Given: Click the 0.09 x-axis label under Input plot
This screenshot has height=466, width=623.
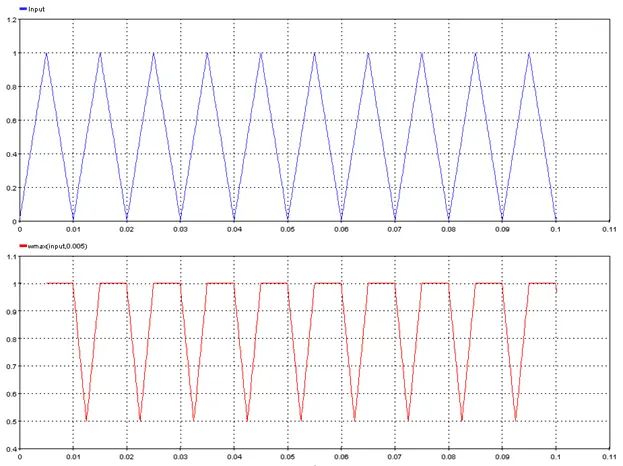Looking at the screenshot, I should pyautogui.click(x=502, y=229).
